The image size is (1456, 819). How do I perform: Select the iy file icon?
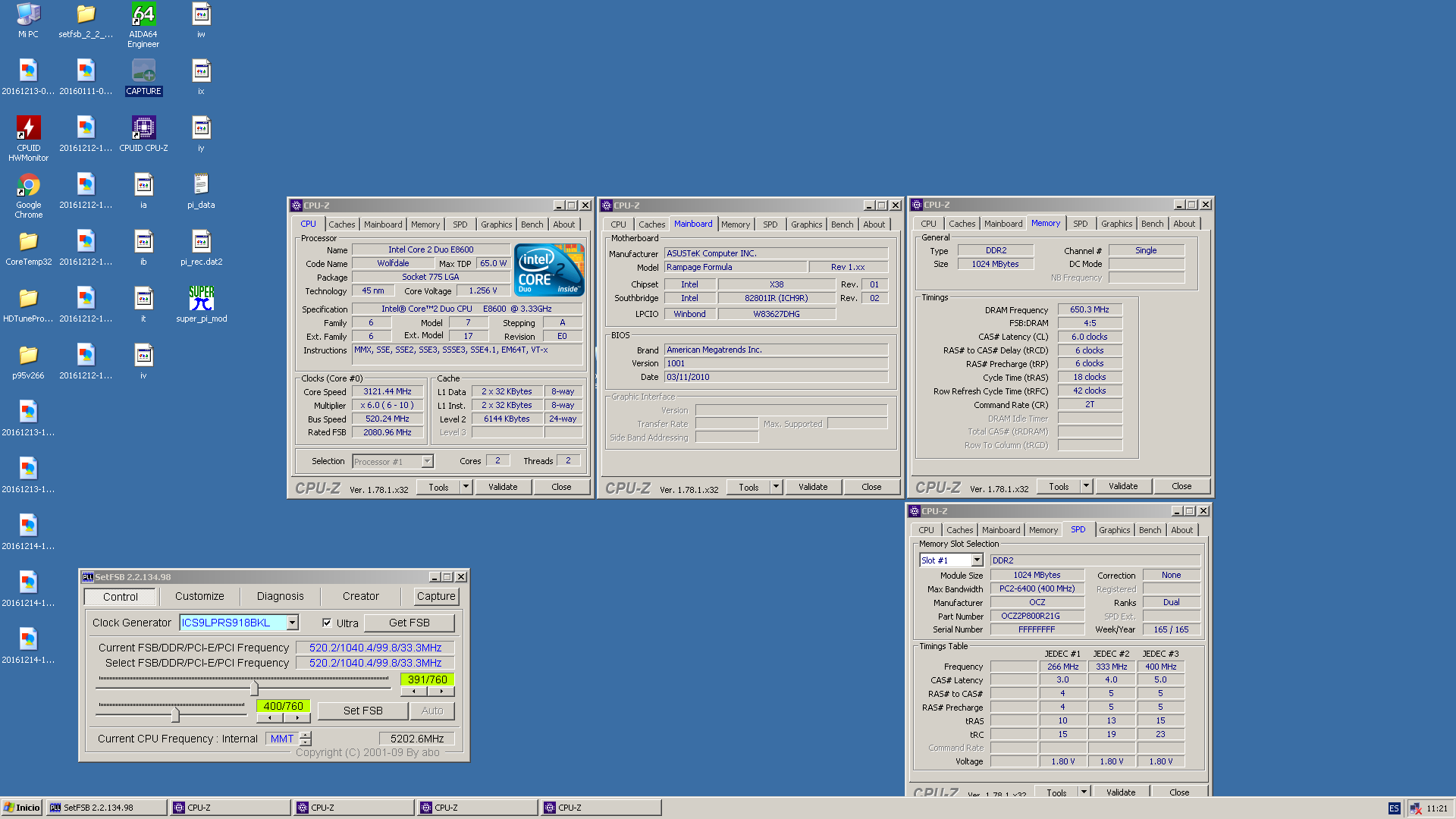(x=201, y=134)
